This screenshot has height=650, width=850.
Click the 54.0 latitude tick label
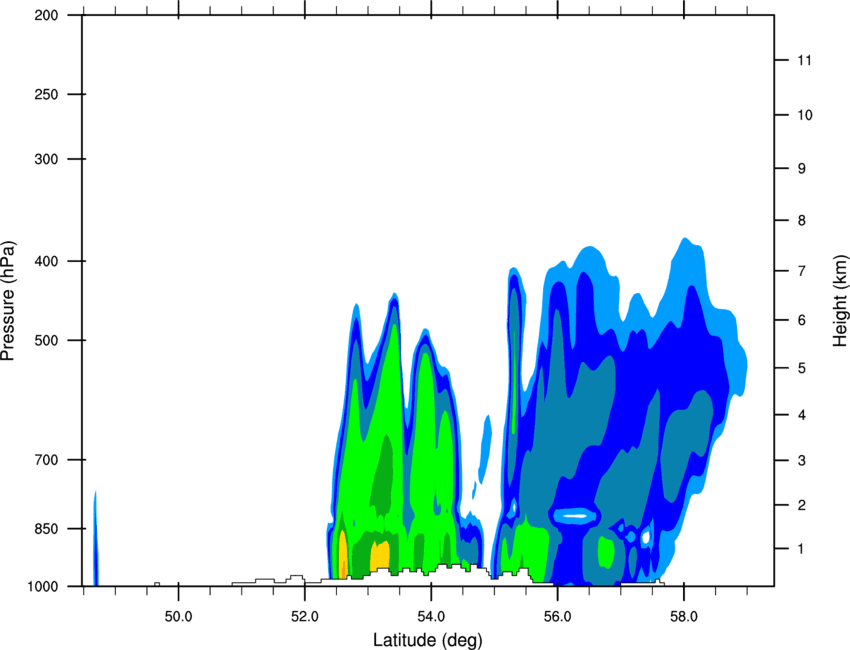coord(431,617)
